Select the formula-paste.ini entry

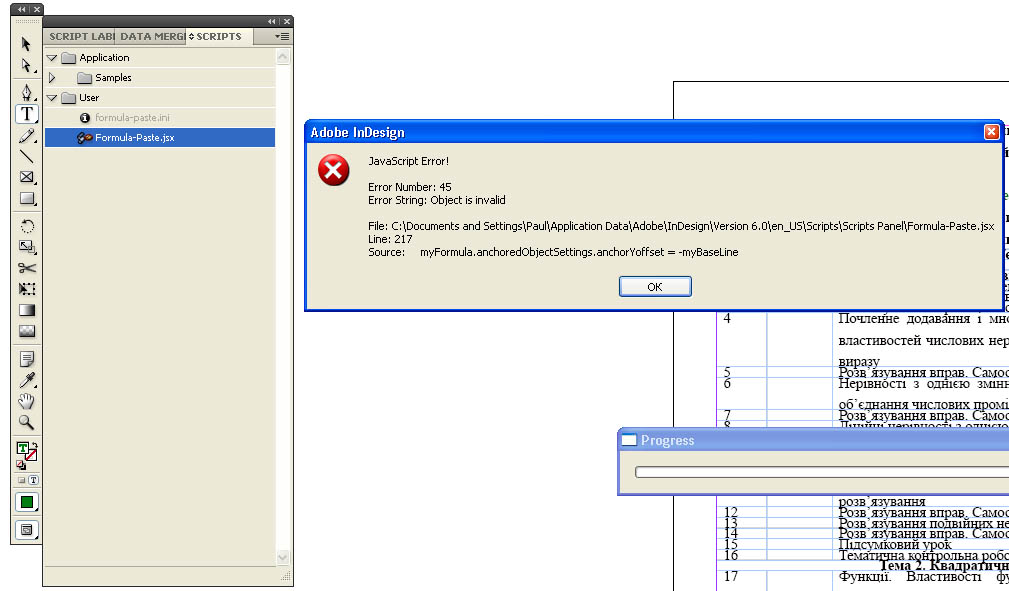pyautogui.click(x=160, y=118)
